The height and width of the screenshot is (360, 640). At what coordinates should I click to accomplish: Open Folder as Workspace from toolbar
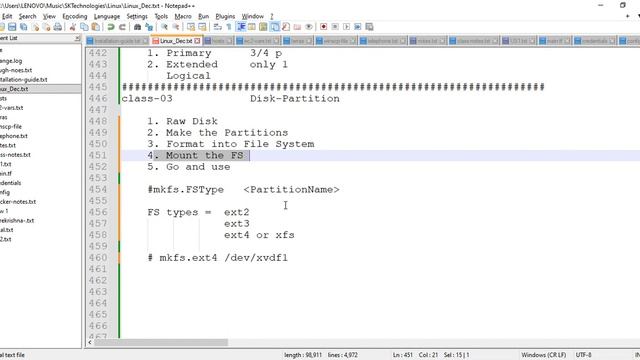pyautogui.click(x=297, y=27)
